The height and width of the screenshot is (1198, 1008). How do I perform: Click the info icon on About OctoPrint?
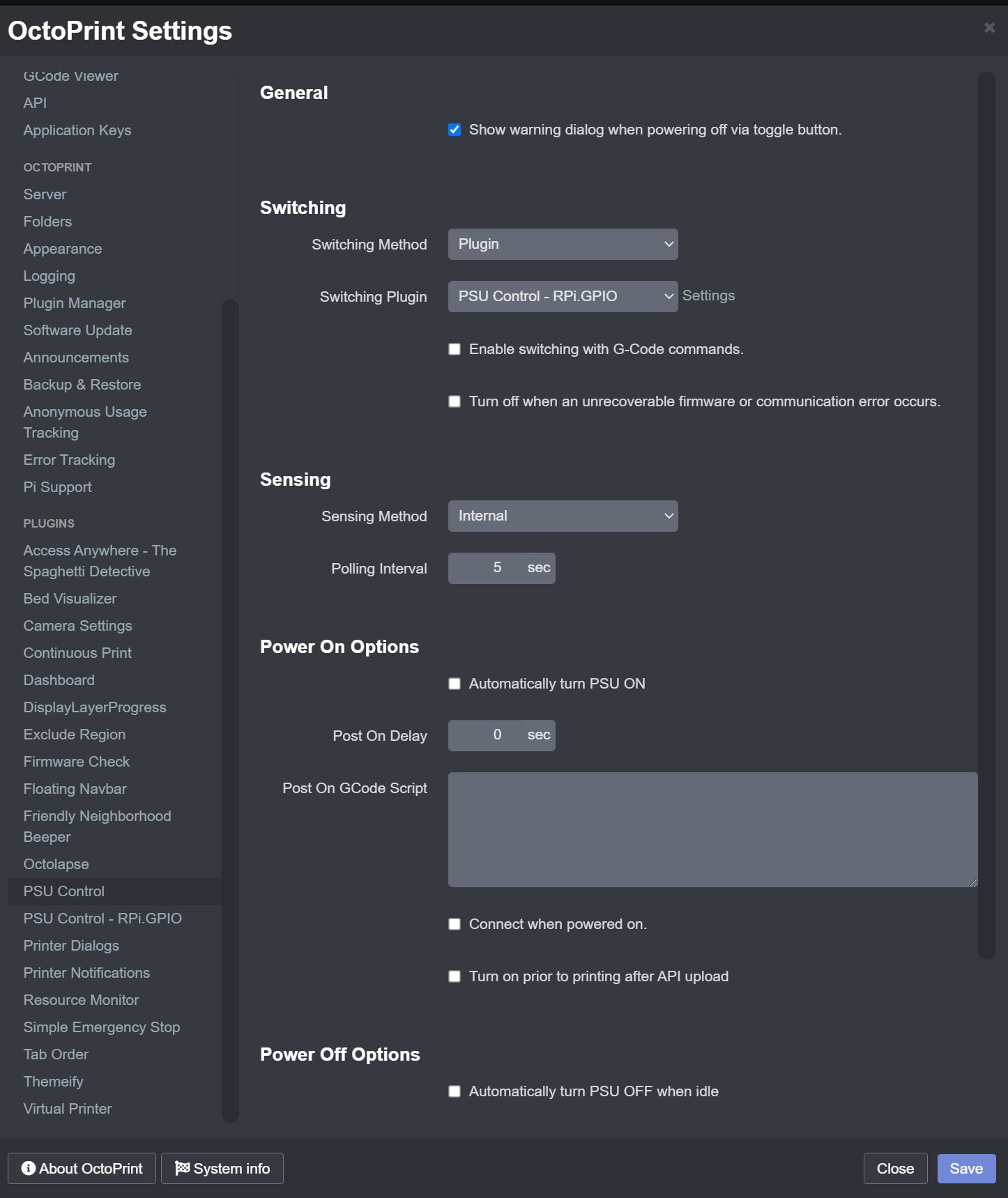click(29, 1168)
